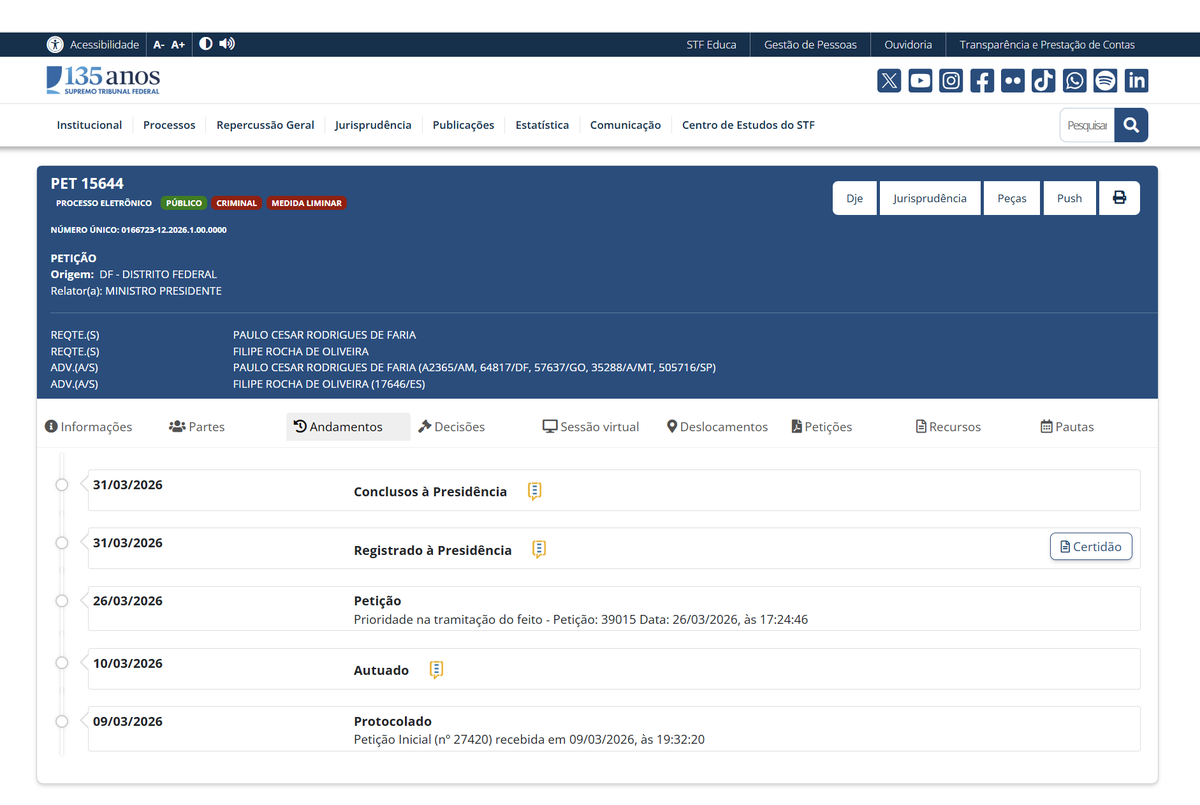
Task: Open the YouTube social icon
Action: (x=920, y=81)
